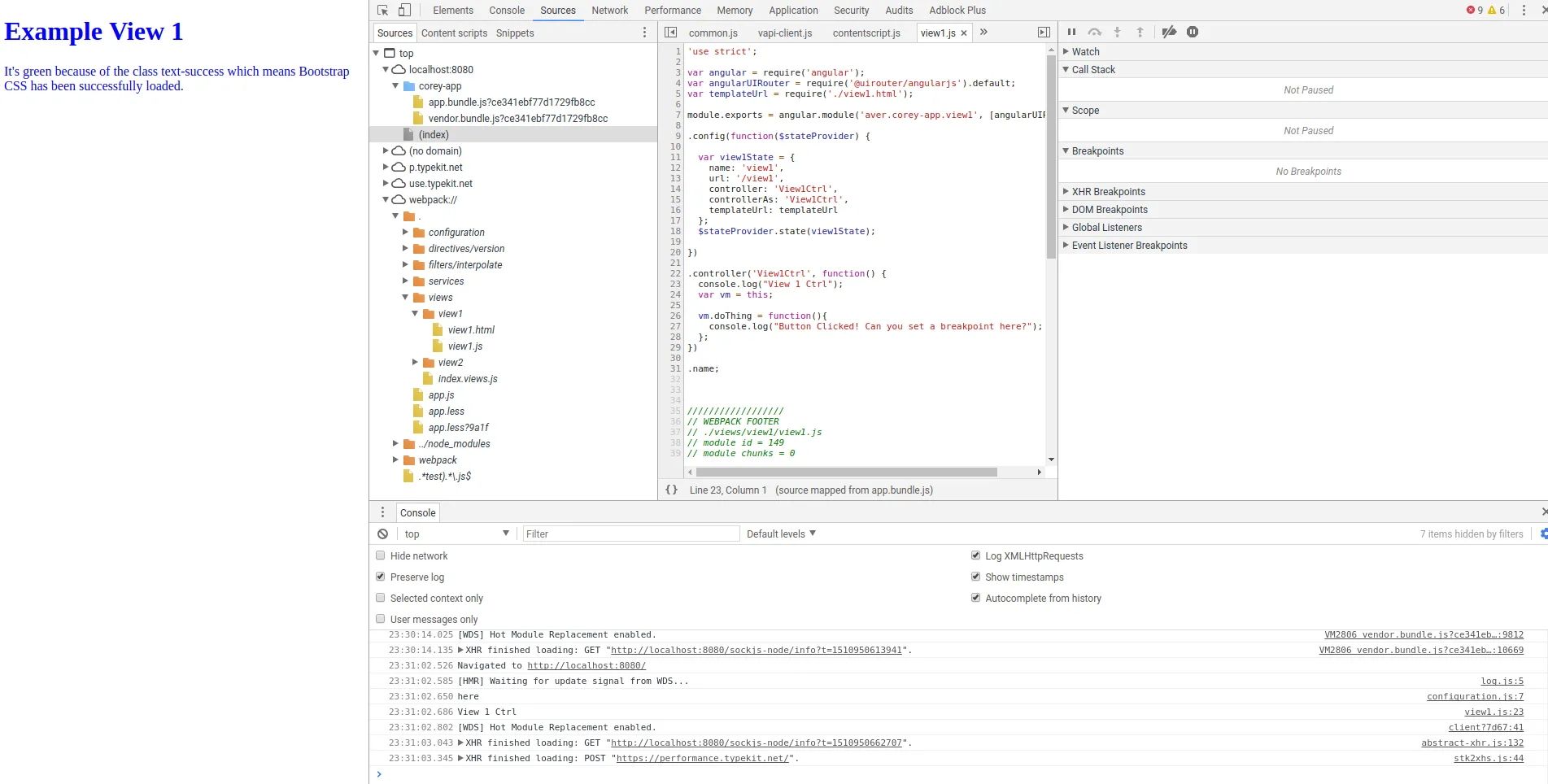Open the view1.js:23 source link
Image resolution: width=1548 pixels, height=784 pixels.
pos(1493,712)
